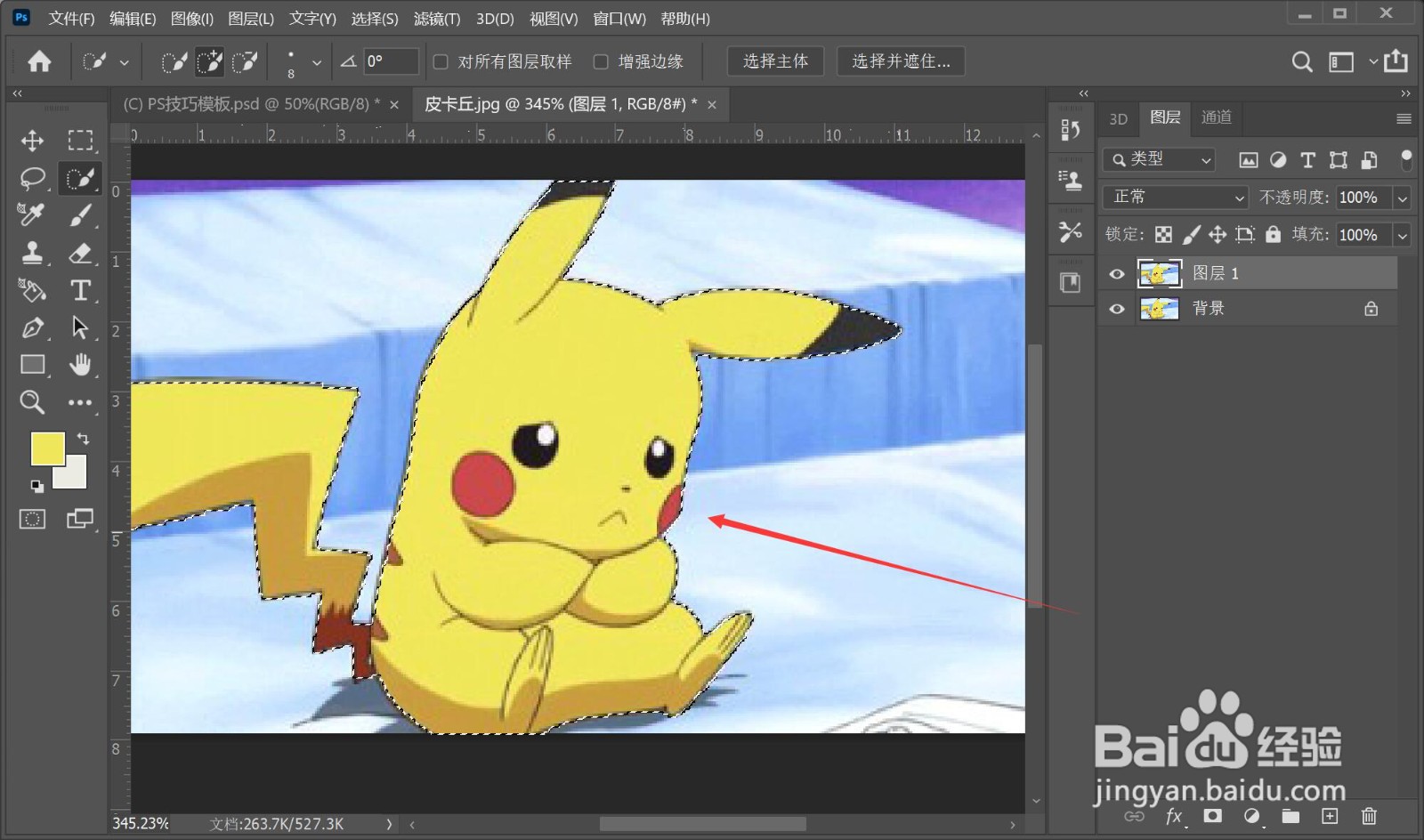Add a layer mask from panel bottom
The image size is (1424, 840).
(x=1212, y=816)
